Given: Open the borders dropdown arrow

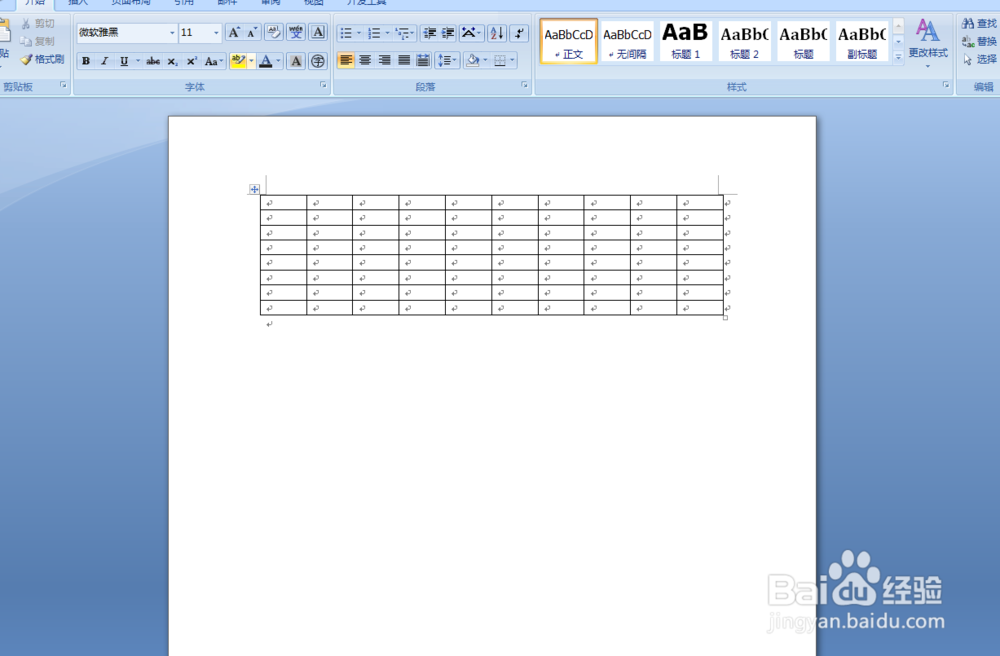Looking at the screenshot, I should [x=513, y=61].
